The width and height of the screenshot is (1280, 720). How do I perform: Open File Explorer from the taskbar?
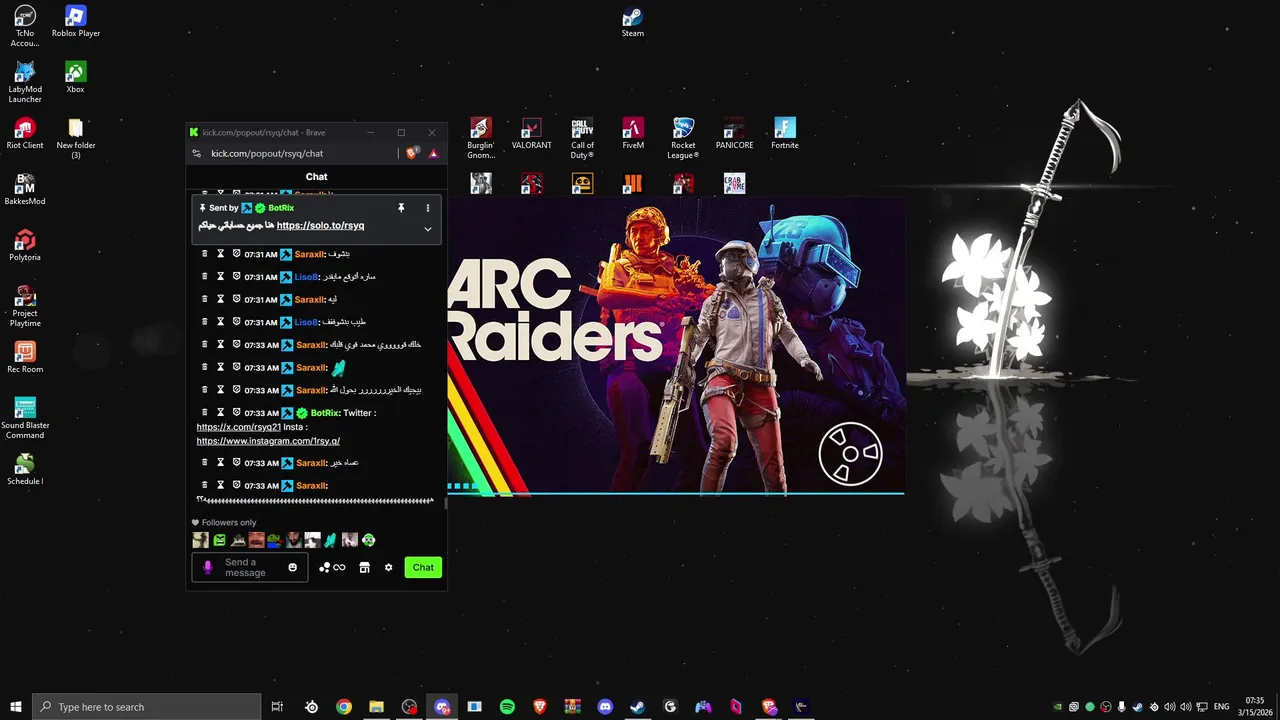[x=377, y=707]
